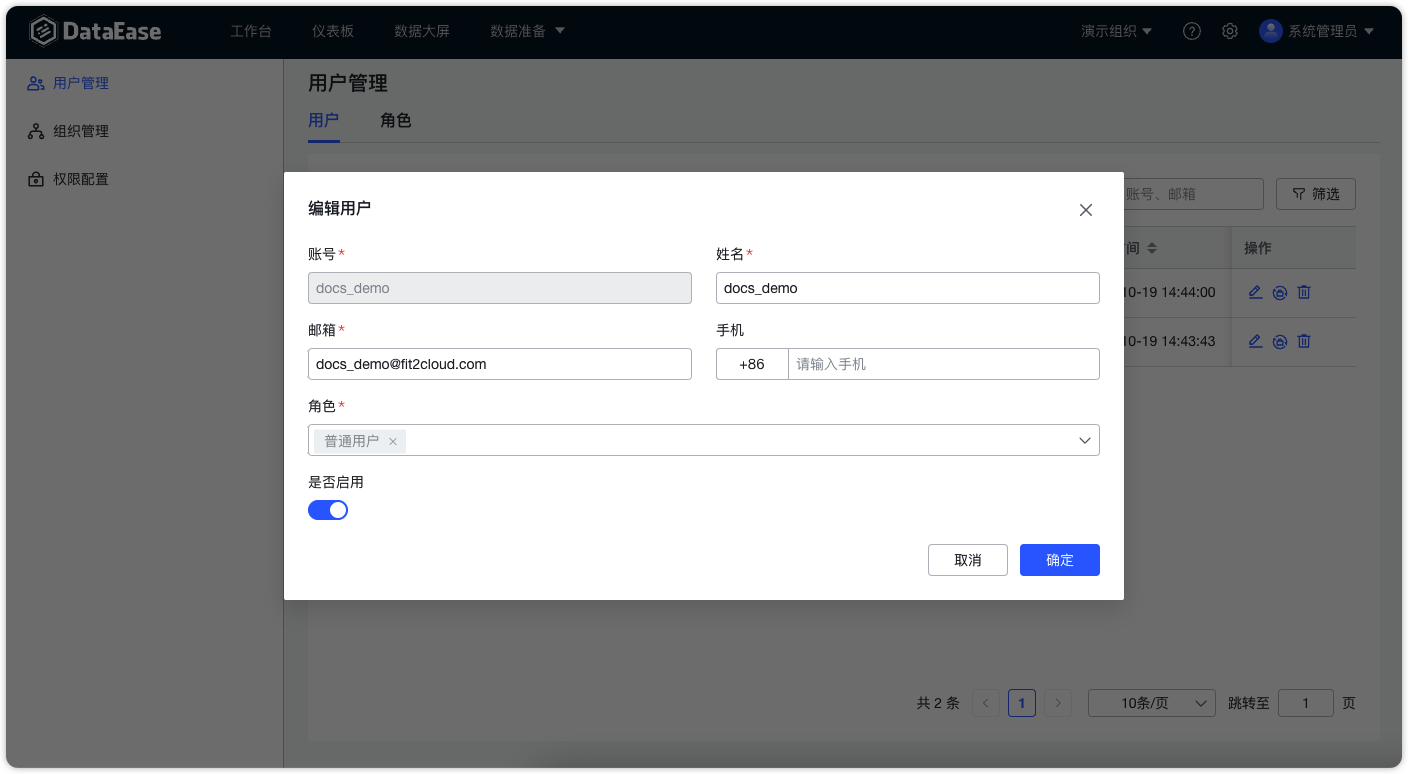Viewport: 1408px width, 774px height.
Task: Open the 数据准备 dropdown menu
Action: point(528,31)
